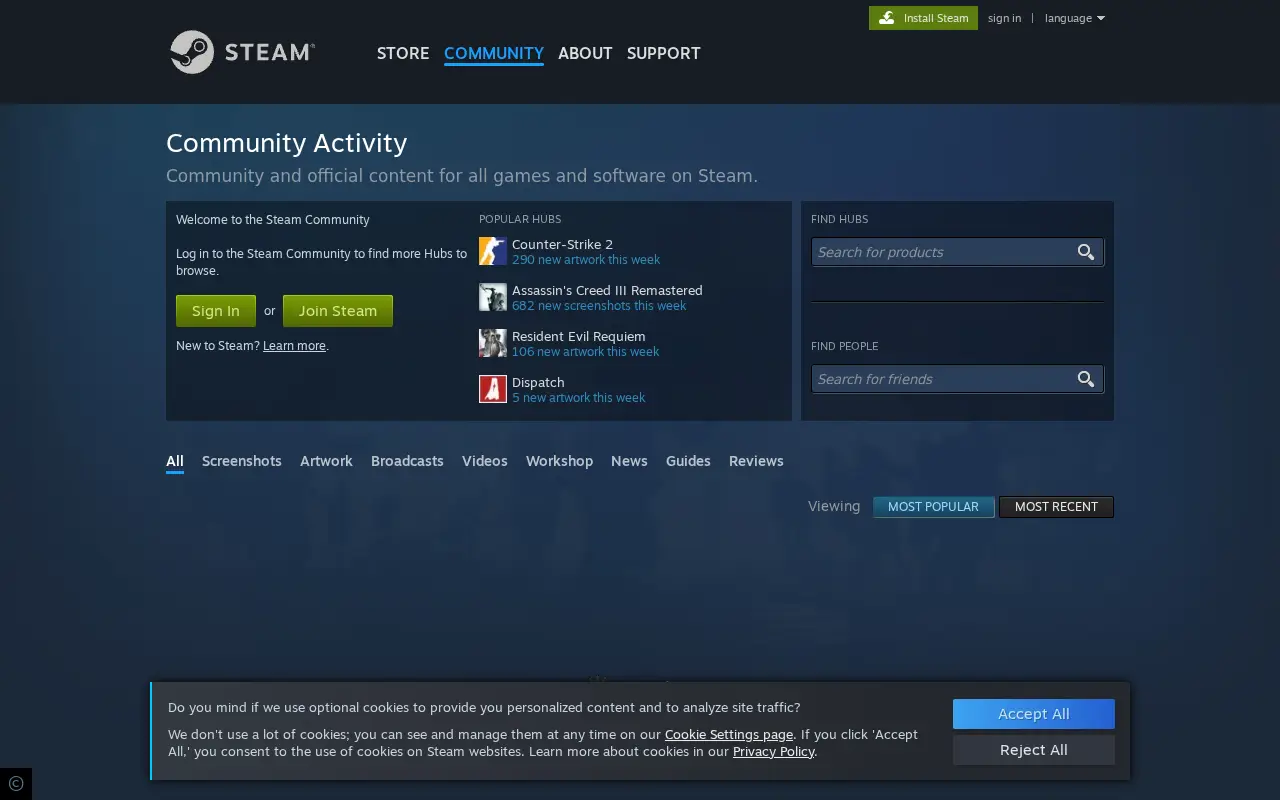Click the Steam logo in header
Viewport: 1280px width, 800px height.
tap(242, 52)
